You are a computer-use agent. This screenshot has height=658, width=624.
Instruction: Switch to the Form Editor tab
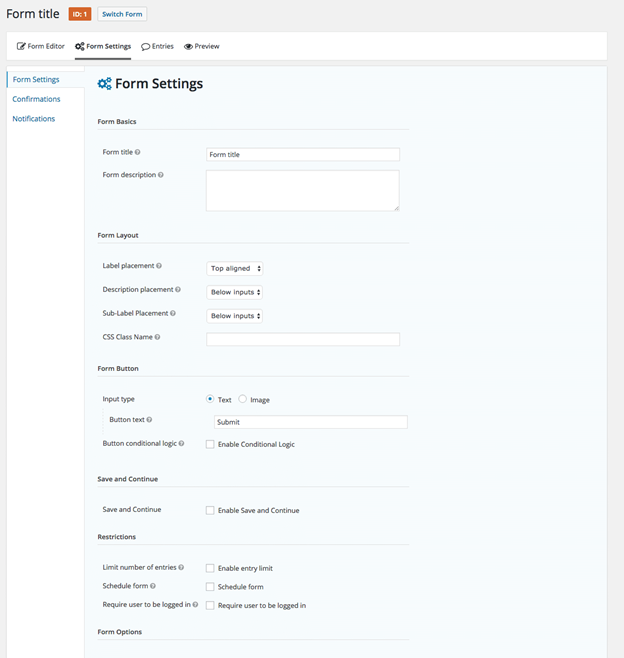pyautogui.click(x=41, y=46)
